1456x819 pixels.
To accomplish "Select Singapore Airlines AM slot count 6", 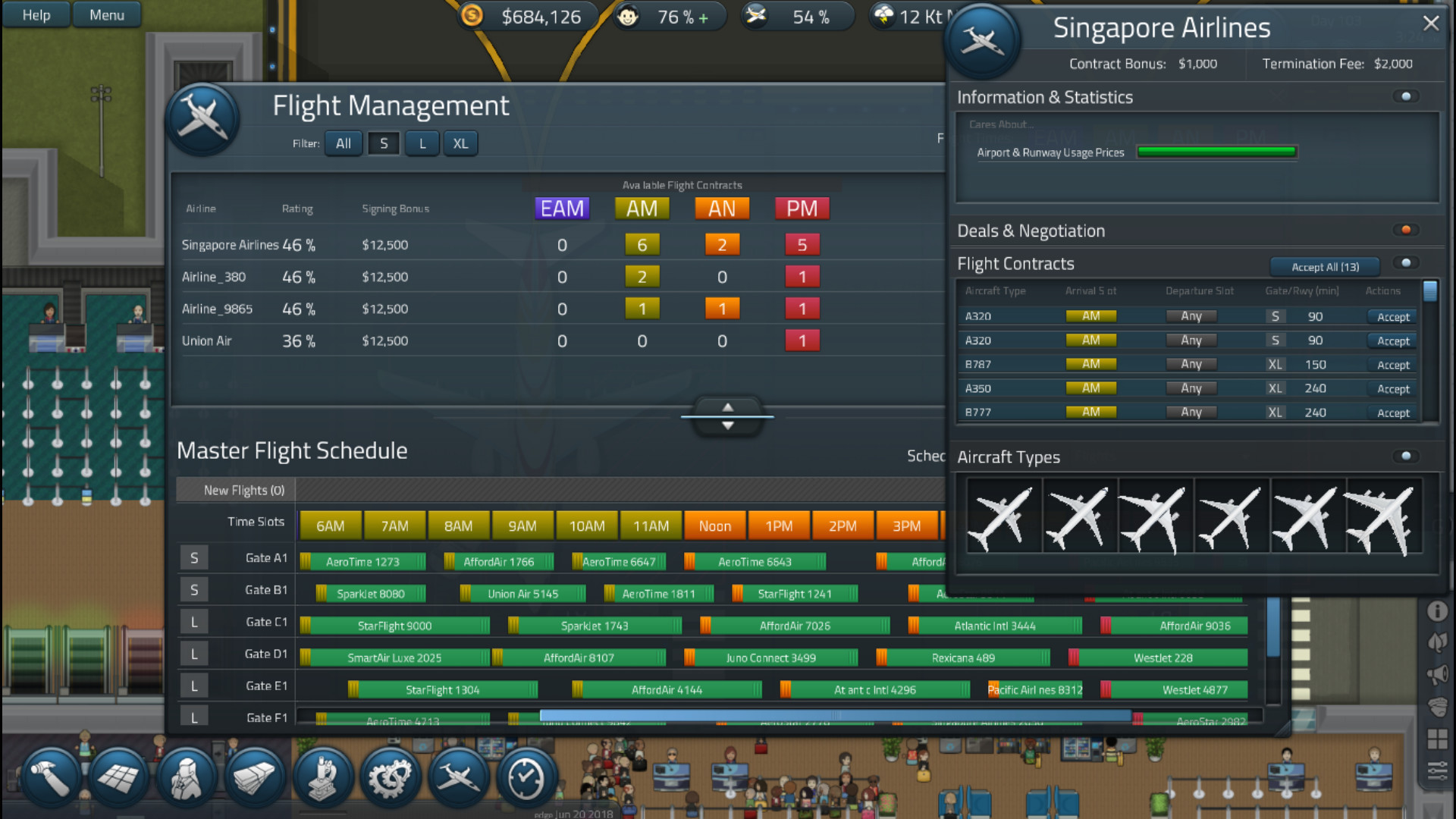I will click(x=642, y=245).
